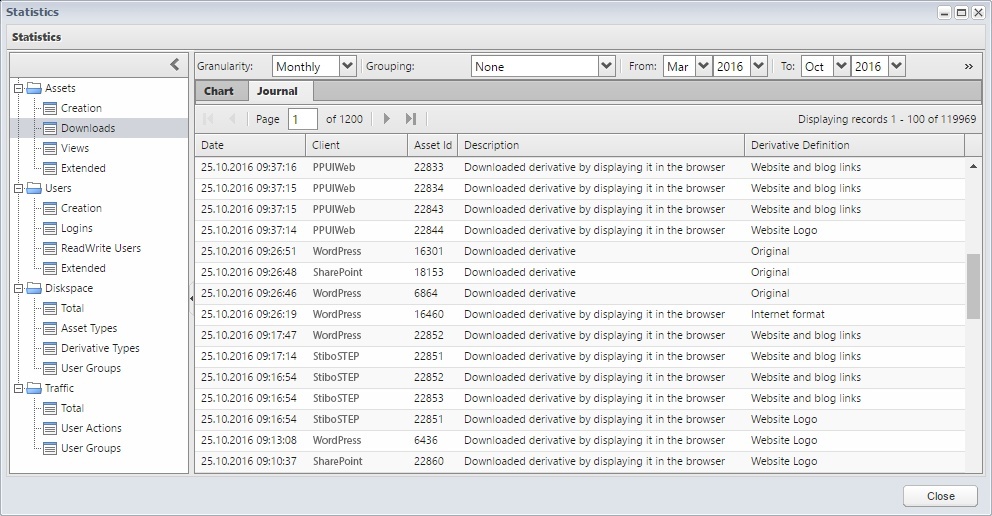Go to next page arrow
Viewport: 992px width, 516px height.
pyautogui.click(x=387, y=118)
